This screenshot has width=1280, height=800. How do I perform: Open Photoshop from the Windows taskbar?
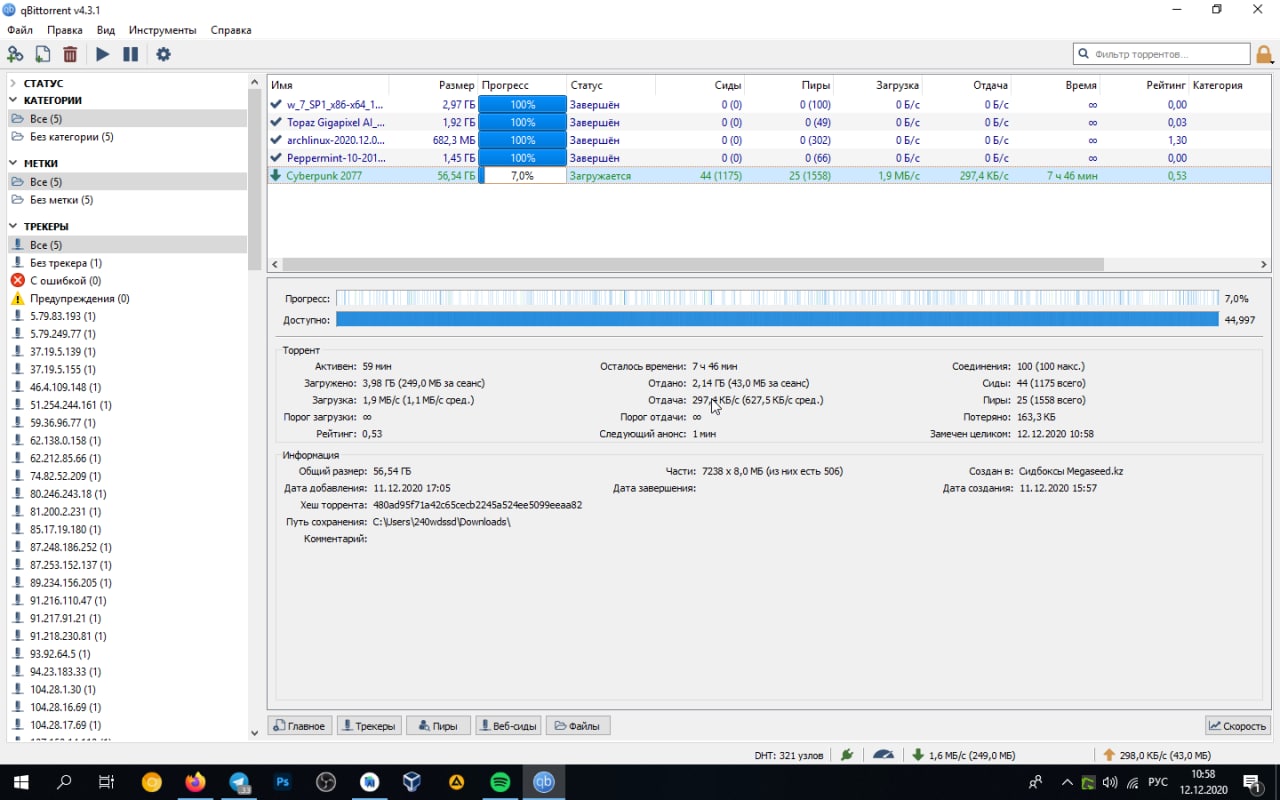pos(282,782)
